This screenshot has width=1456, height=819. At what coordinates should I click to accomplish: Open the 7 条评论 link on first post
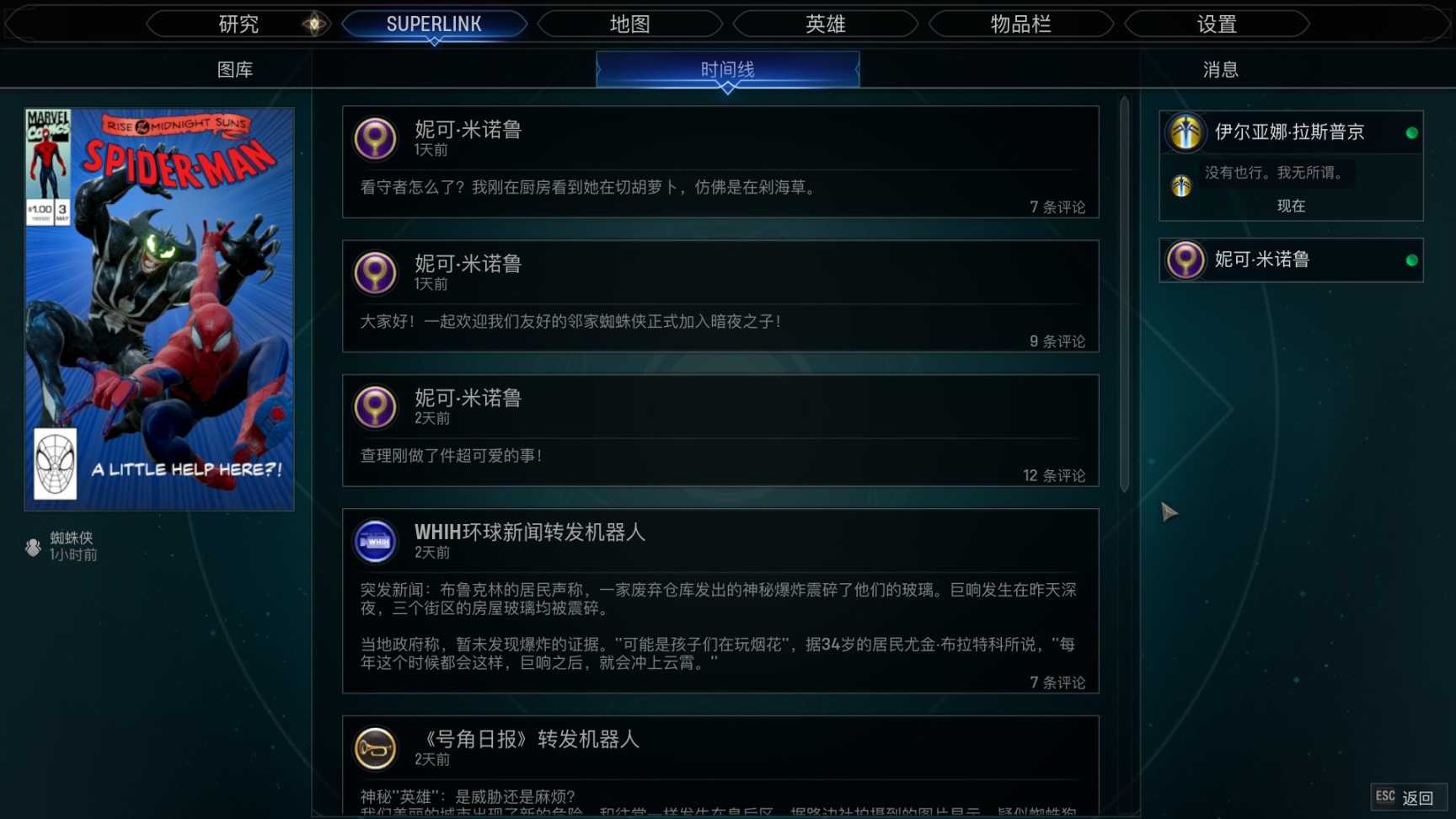point(1057,207)
